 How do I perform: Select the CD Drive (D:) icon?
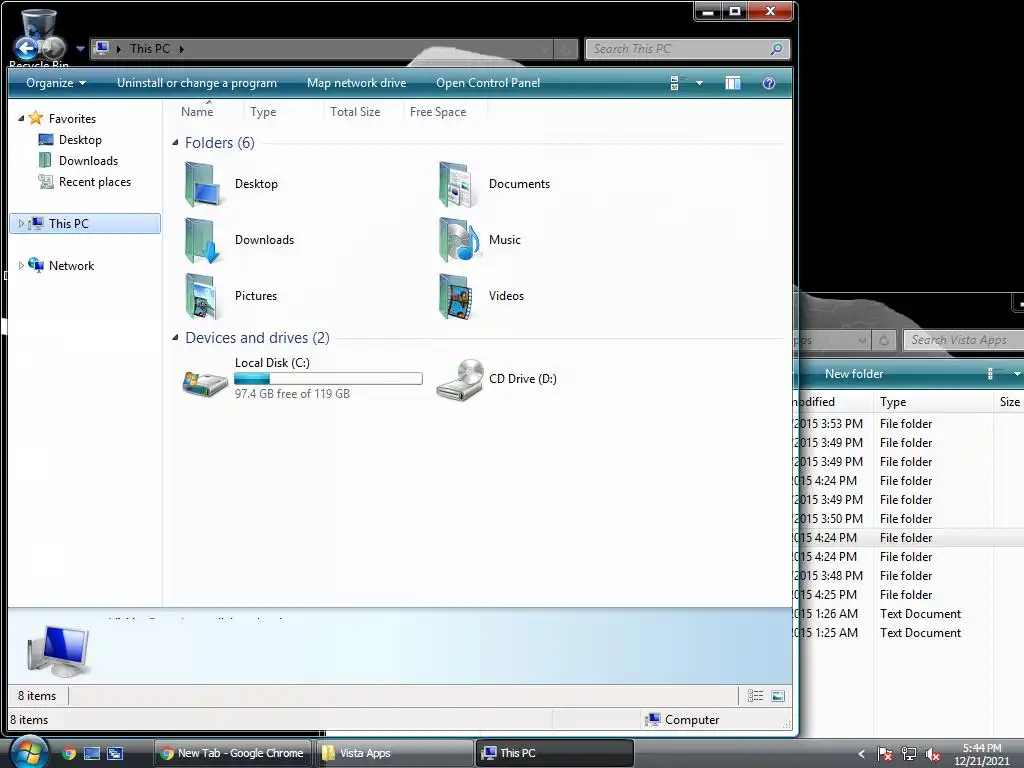[x=460, y=379]
